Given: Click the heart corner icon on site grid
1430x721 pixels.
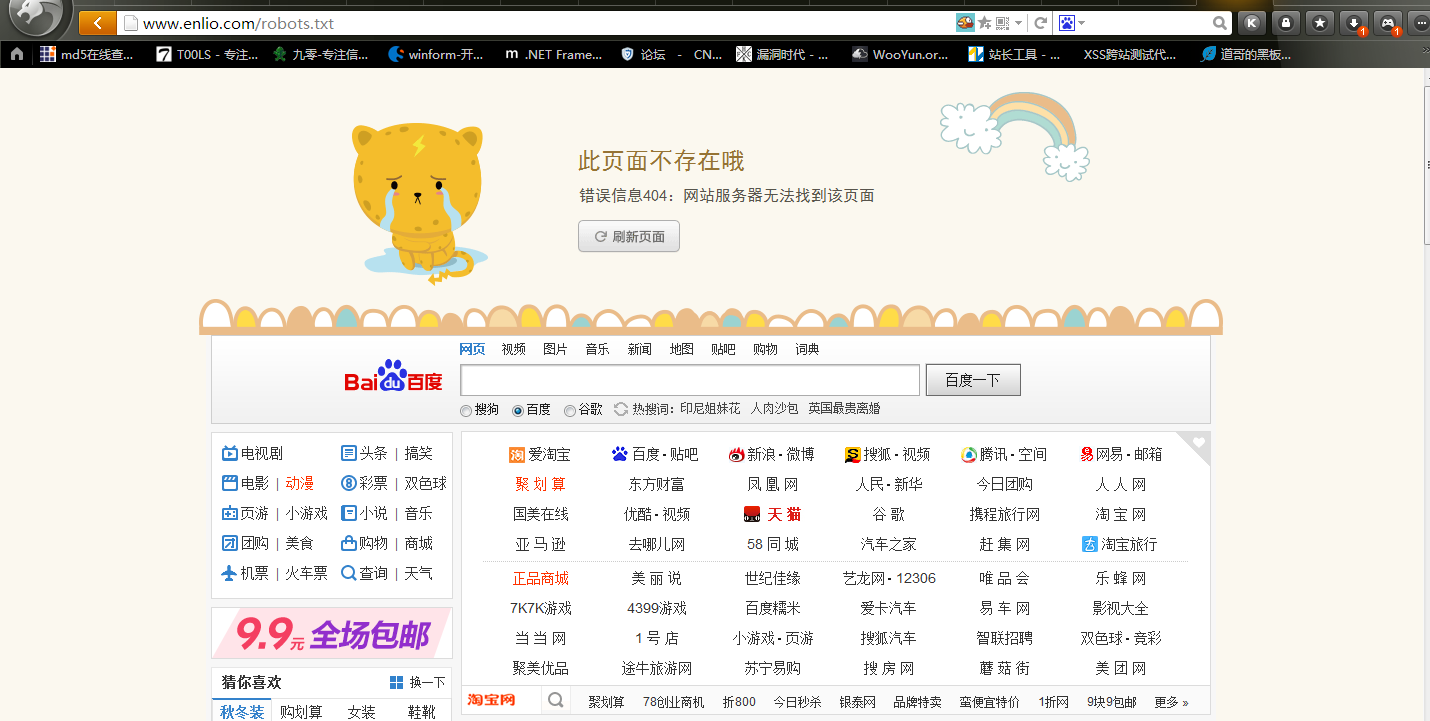Looking at the screenshot, I should click(x=1198, y=443).
